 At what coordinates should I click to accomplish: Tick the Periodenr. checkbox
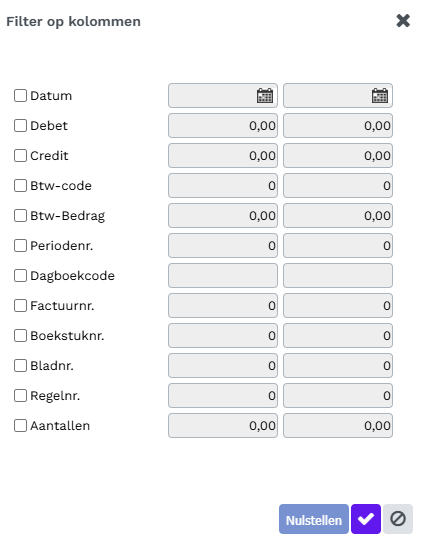20,245
